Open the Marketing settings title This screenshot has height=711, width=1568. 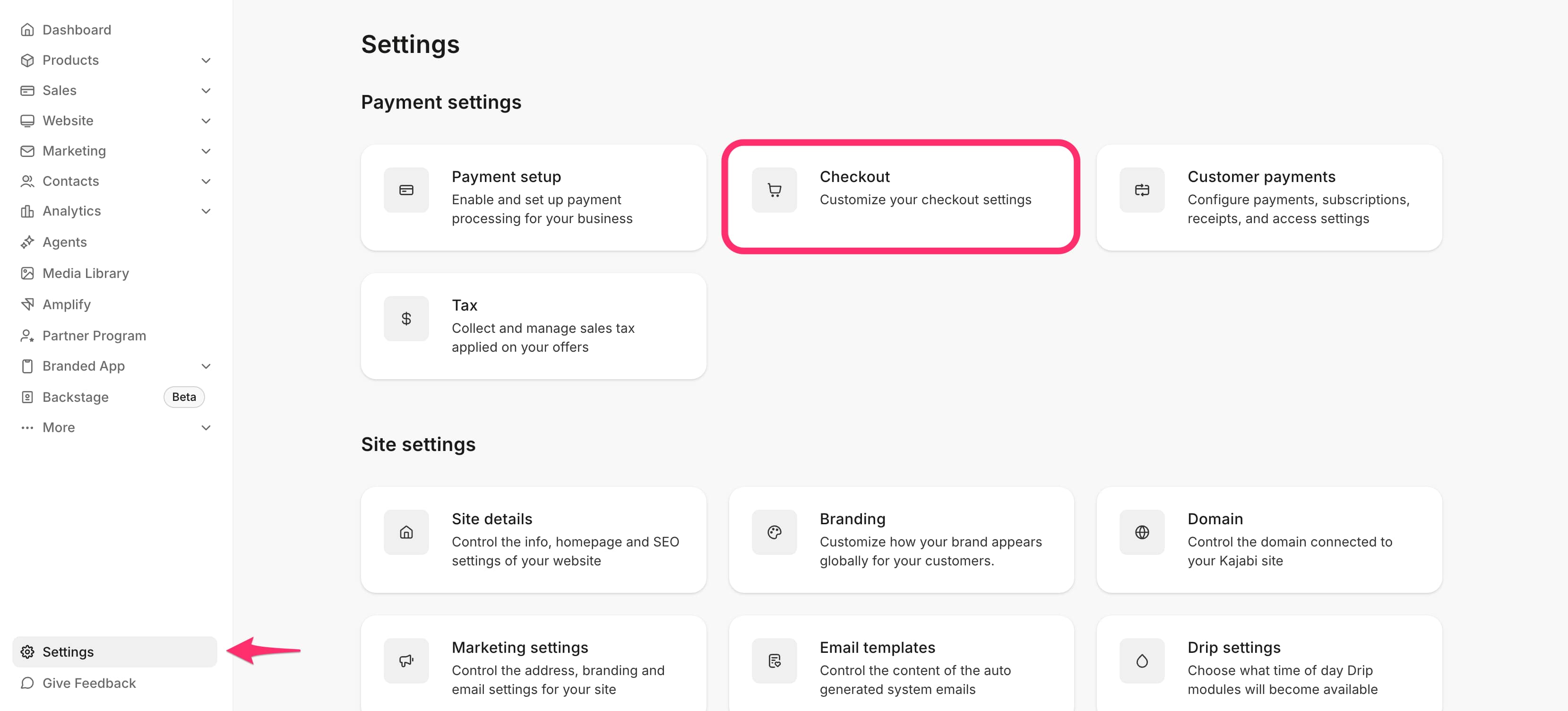pyautogui.click(x=520, y=647)
